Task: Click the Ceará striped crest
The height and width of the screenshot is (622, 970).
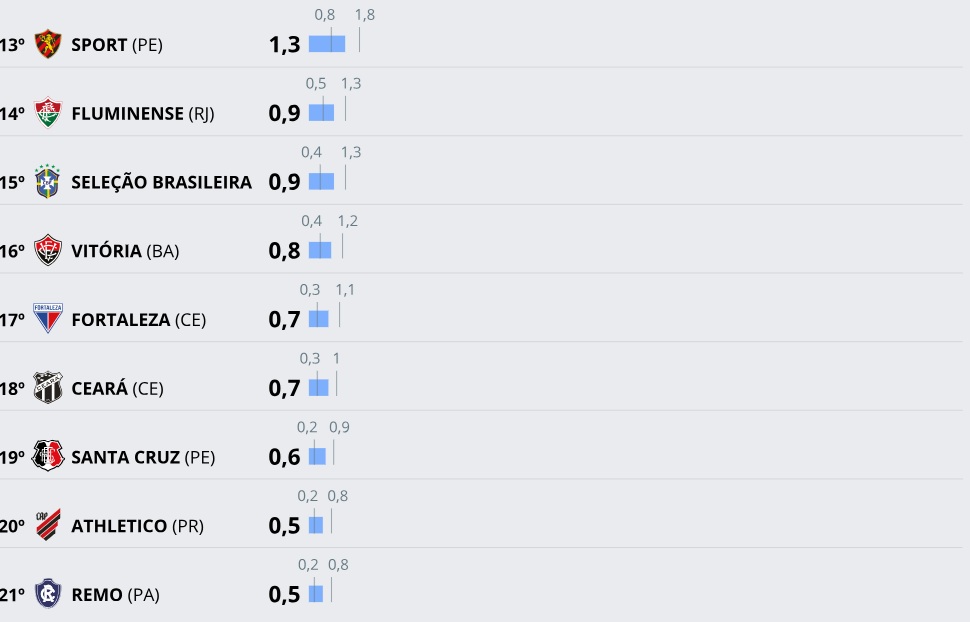Action: coord(48,387)
